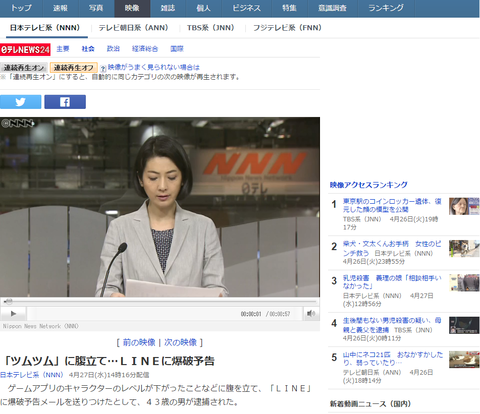
Task: Go to 前の映像 previous video
Action: point(139,343)
